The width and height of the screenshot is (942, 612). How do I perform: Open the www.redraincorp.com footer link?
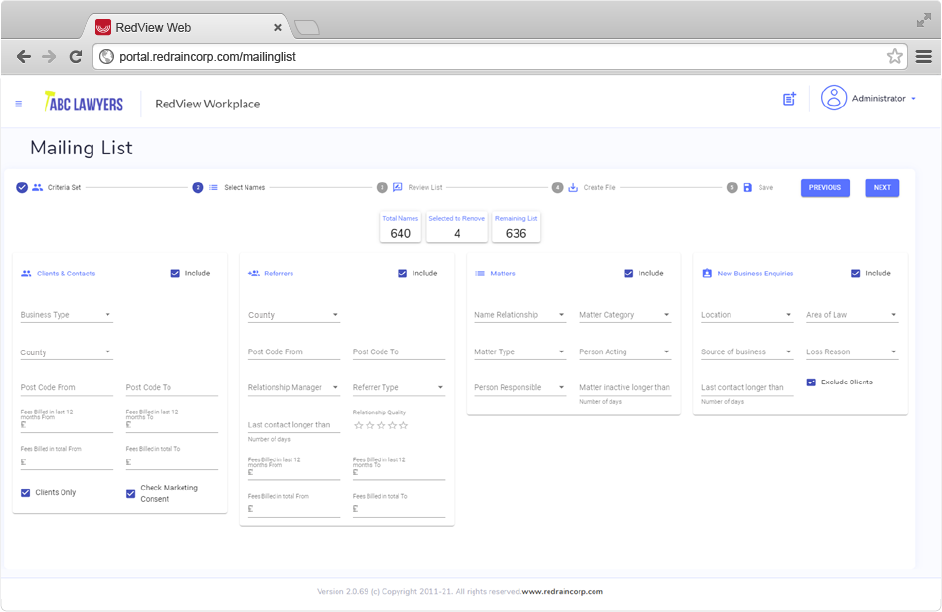[x=562, y=592]
